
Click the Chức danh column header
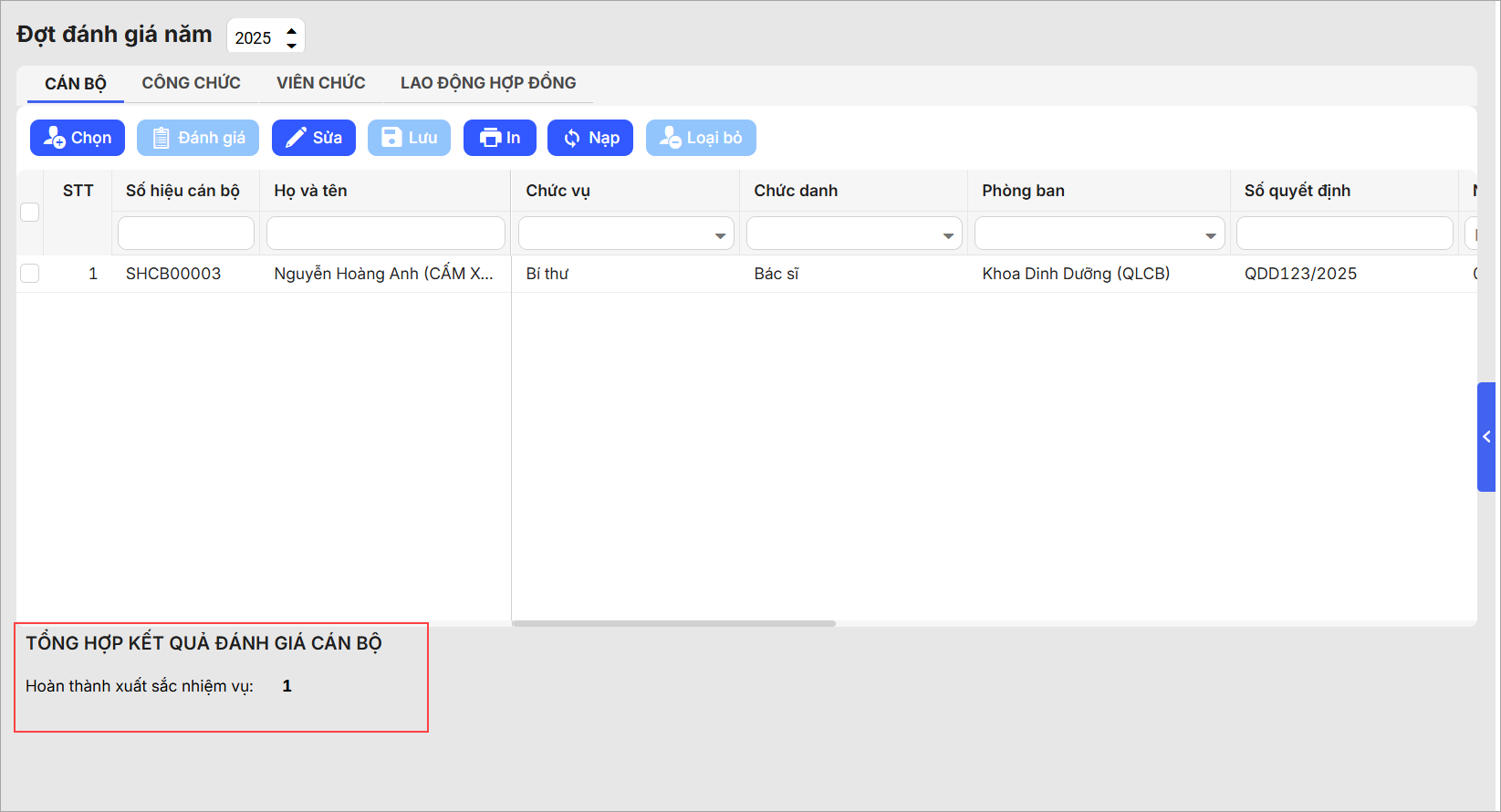(796, 191)
